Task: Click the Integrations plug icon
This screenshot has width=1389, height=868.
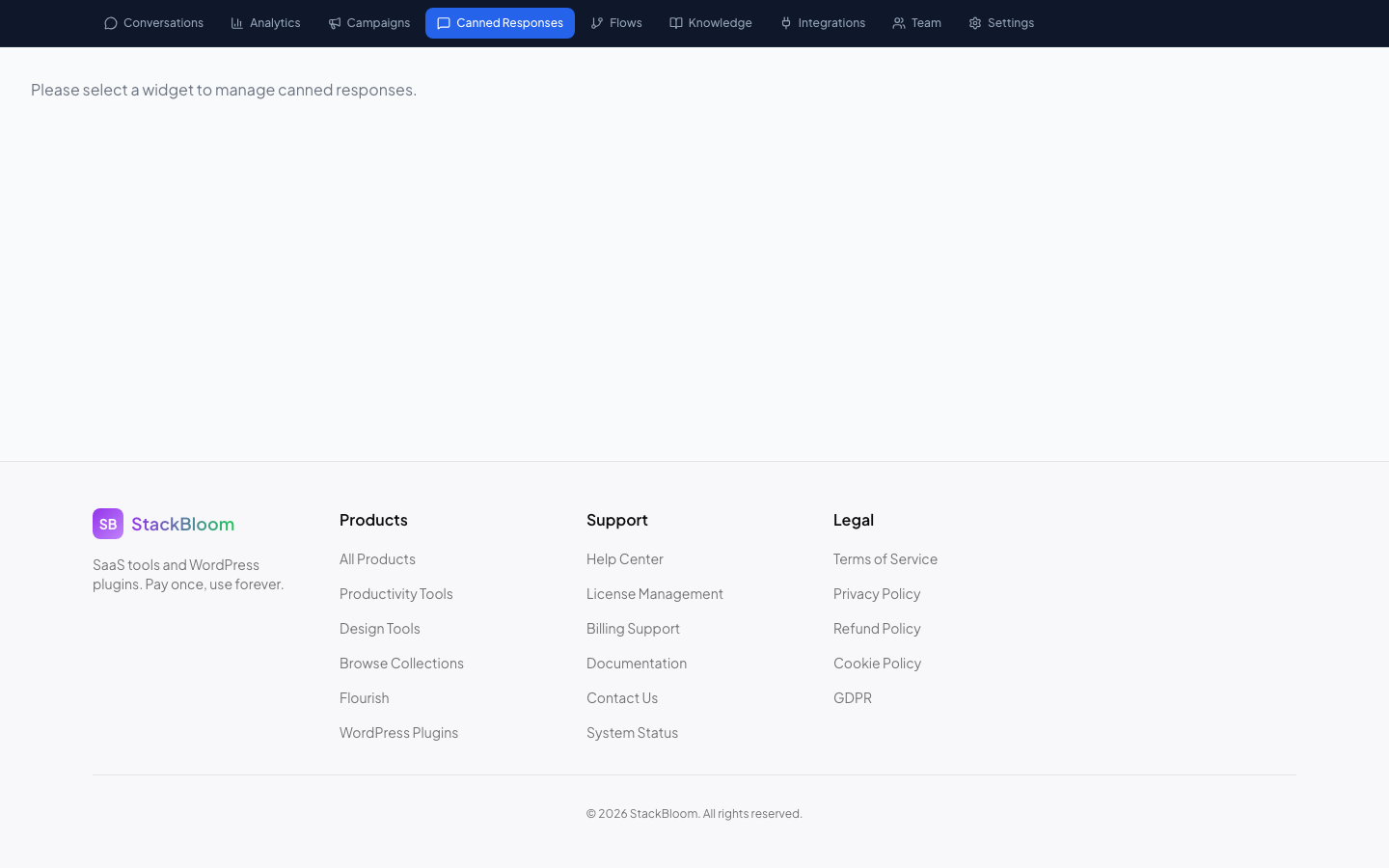Action: 785,22
